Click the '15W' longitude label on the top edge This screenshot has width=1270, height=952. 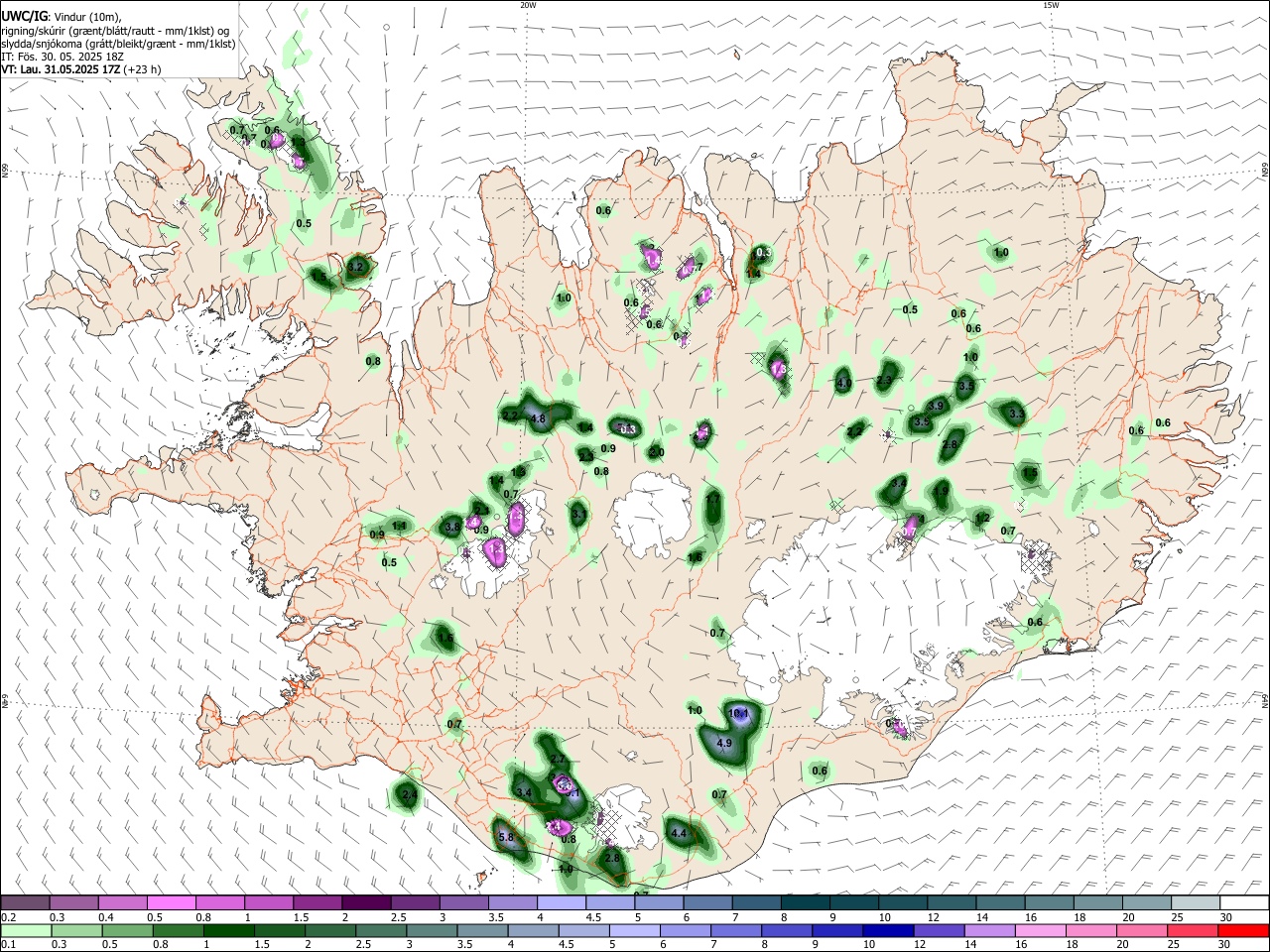[x=1051, y=5]
